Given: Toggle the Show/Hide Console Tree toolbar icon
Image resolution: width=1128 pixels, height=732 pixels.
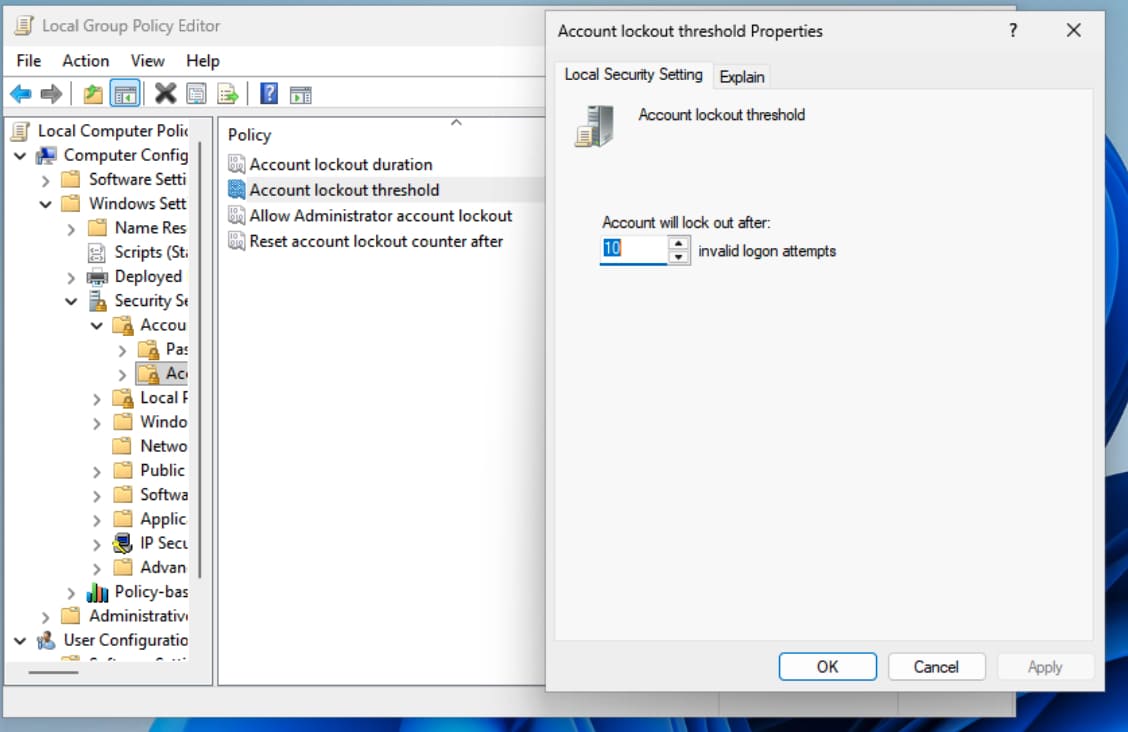Looking at the screenshot, I should pyautogui.click(x=126, y=93).
